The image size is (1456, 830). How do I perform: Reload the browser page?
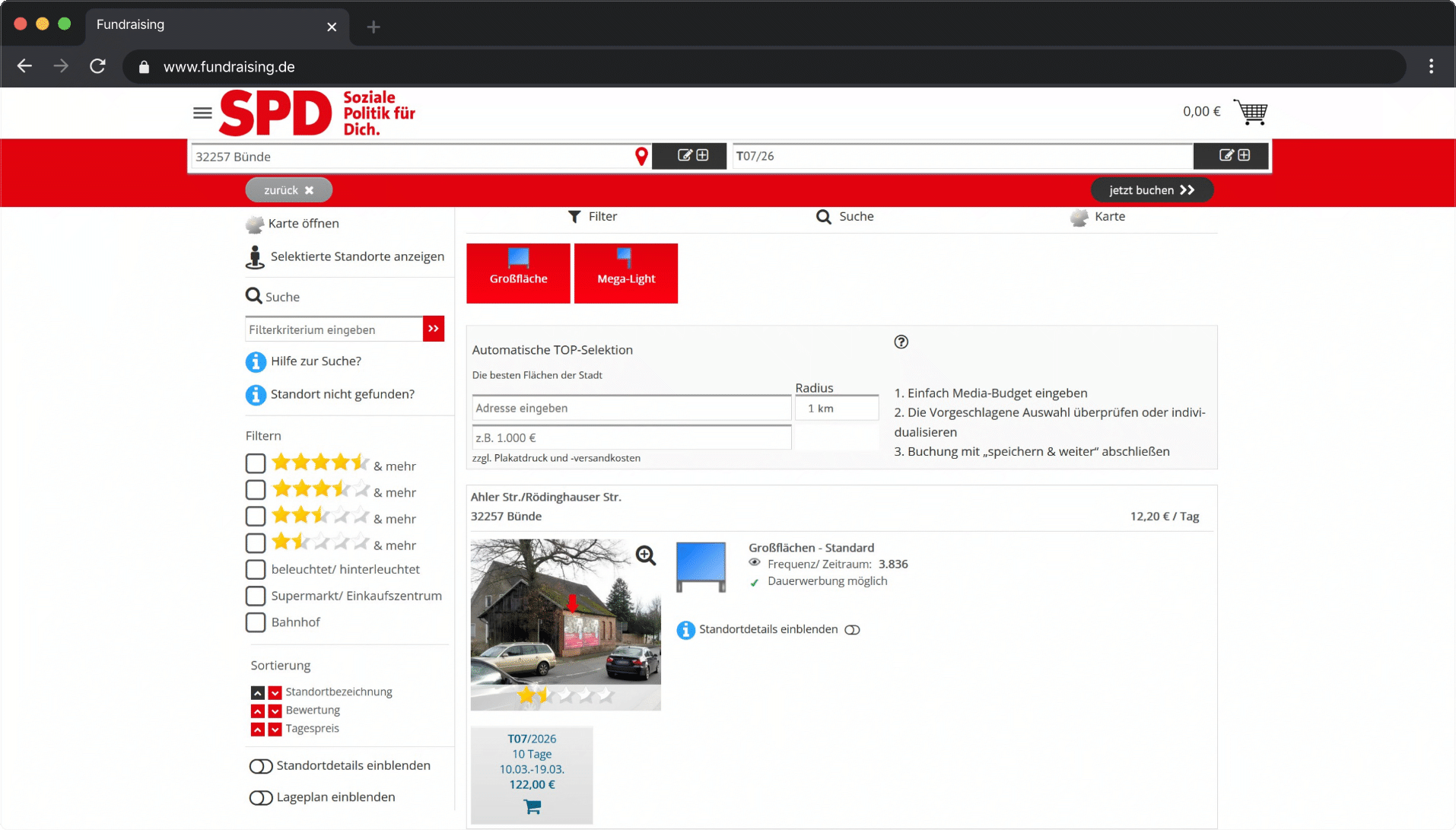point(97,67)
